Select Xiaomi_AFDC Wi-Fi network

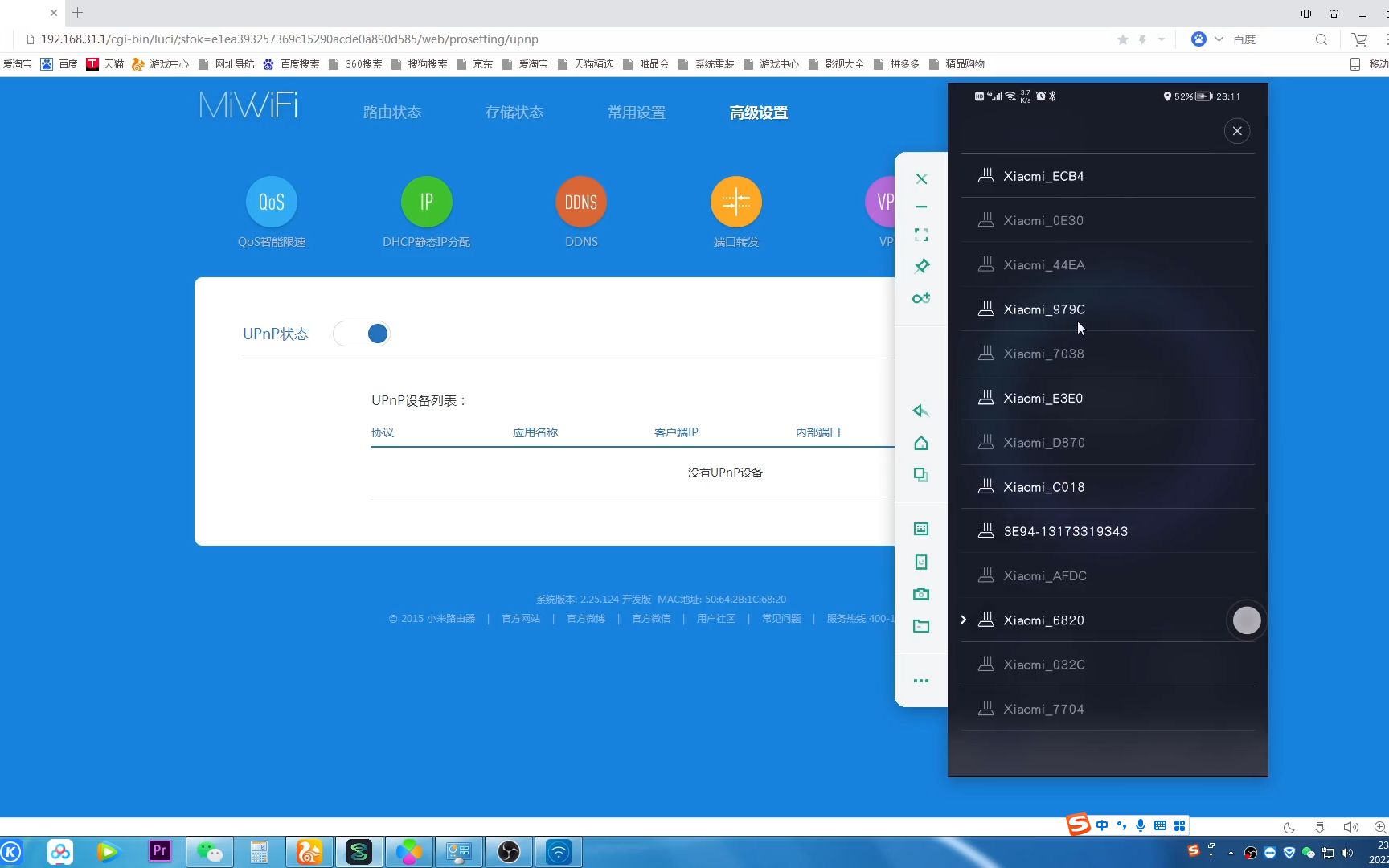point(1108,575)
